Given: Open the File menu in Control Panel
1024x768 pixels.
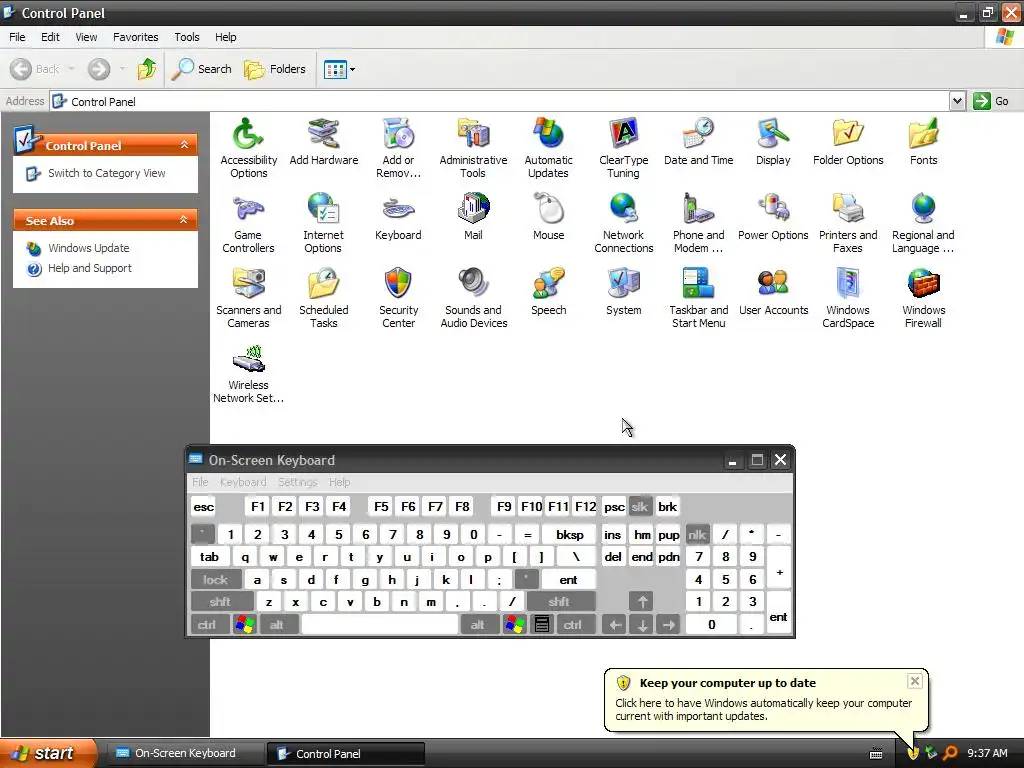Looking at the screenshot, I should click(18, 37).
